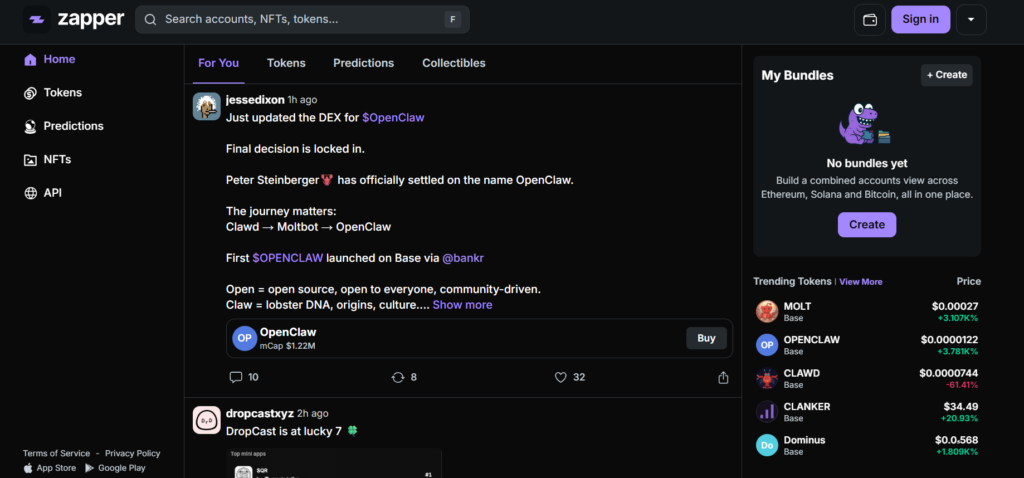
Task: Click the Zapper logo icon
Action: (x=37, y=20)
